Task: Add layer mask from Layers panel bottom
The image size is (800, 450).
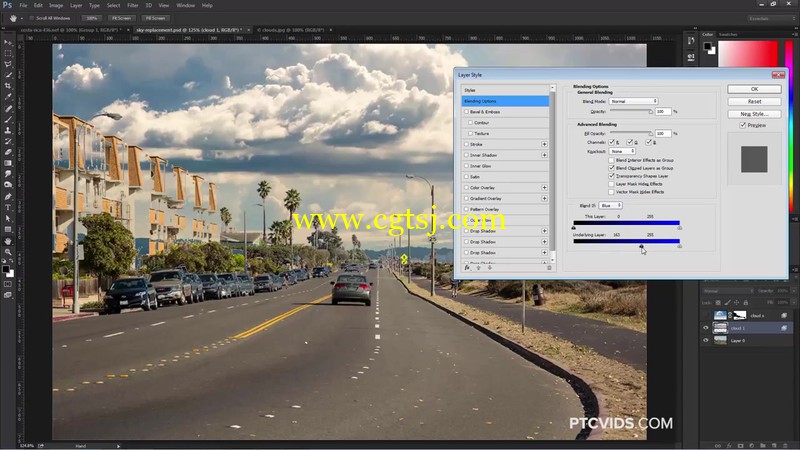Action: (x=740, y=445)
